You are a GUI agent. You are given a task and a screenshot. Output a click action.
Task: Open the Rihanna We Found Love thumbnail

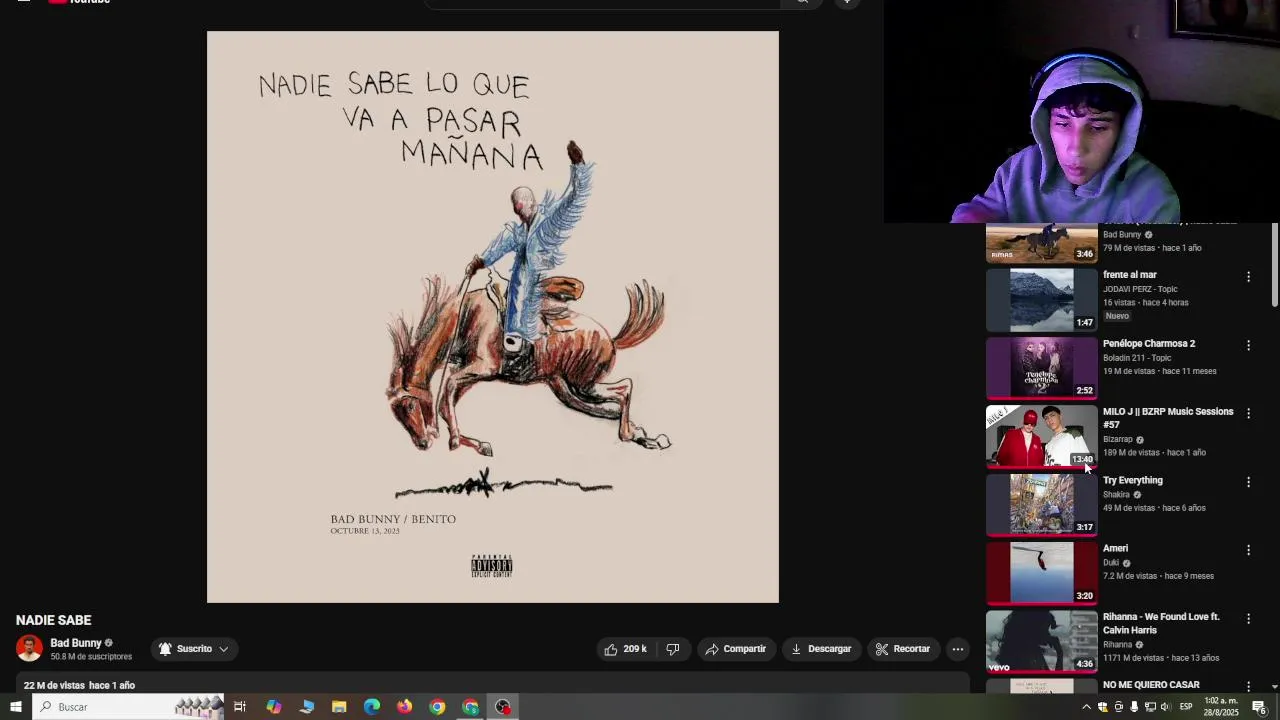[x=1041, y=641]
